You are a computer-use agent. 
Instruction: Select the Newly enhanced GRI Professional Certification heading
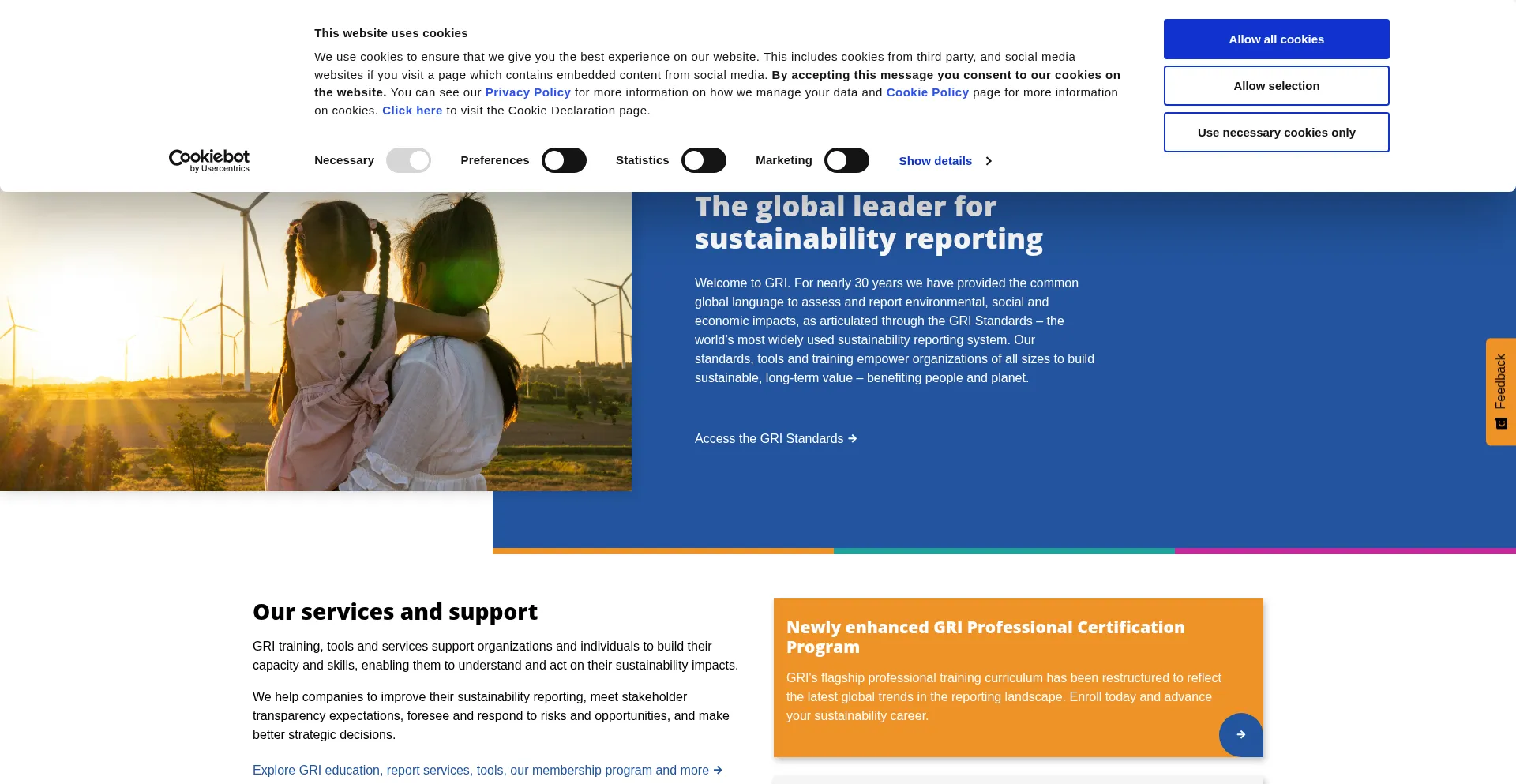[985, 637]
